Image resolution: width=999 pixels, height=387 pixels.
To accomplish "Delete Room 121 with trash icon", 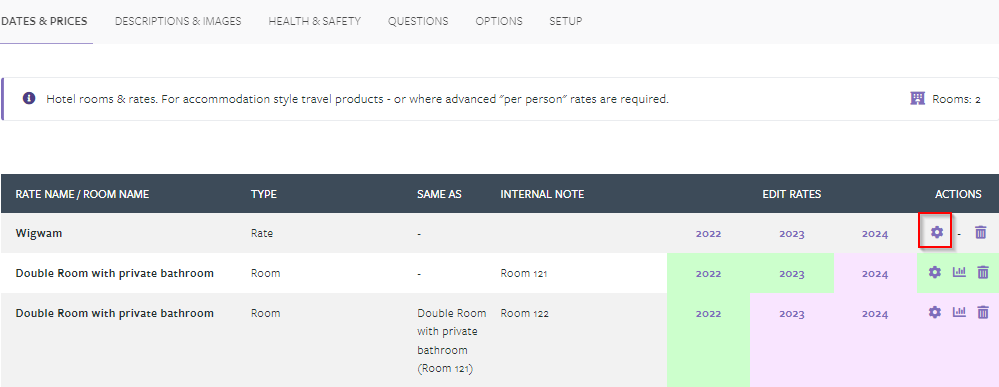I will (983, 273).
